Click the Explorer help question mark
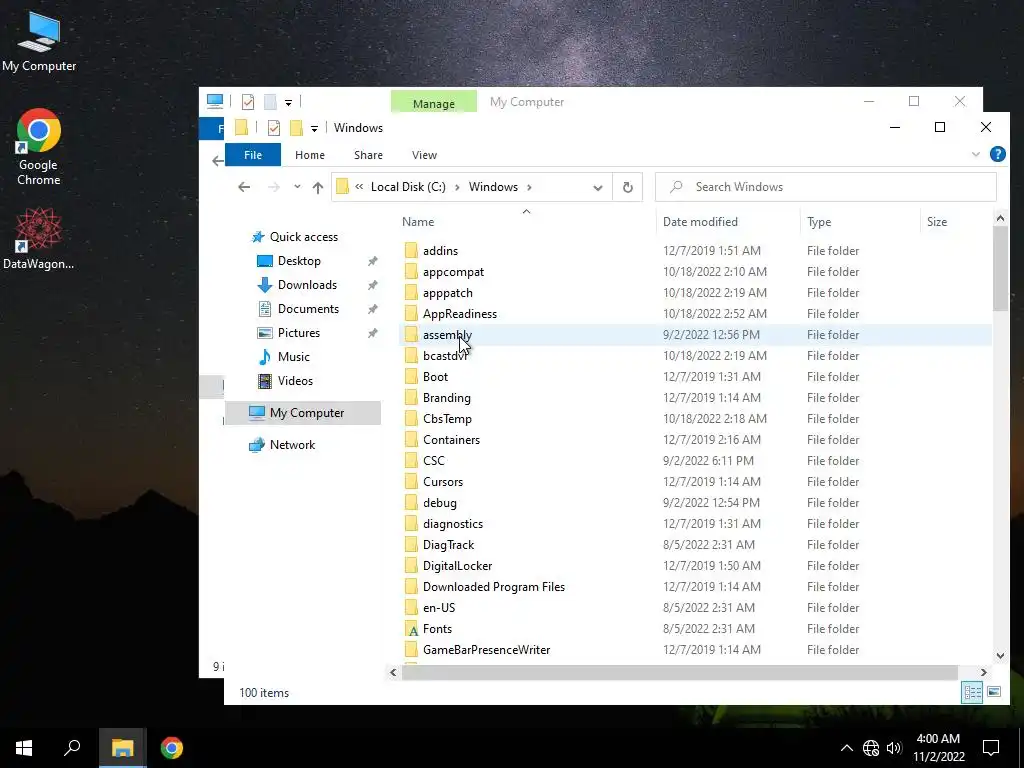Image resolution: width=1024 pixels, height=768 pixels. (997, 154)
